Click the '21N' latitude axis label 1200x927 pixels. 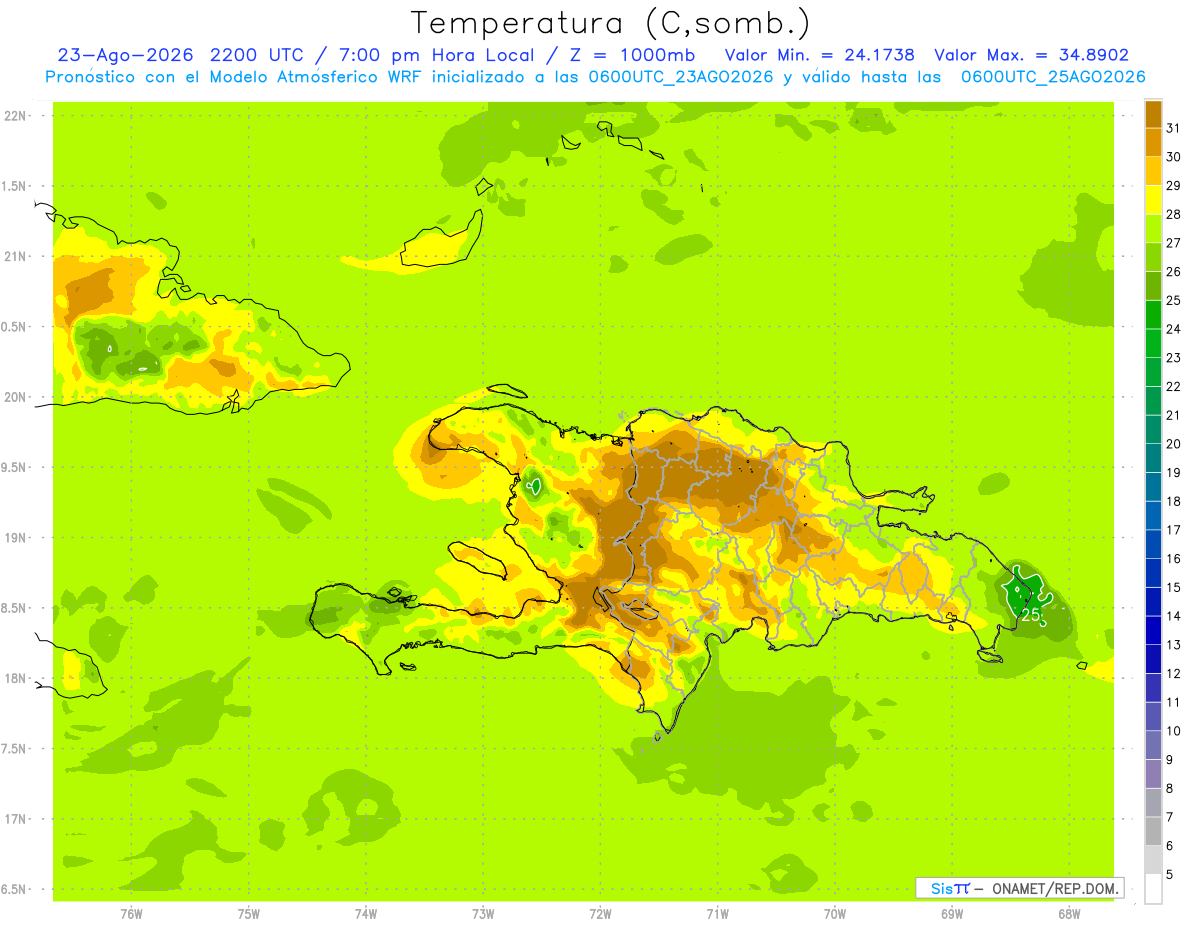15,256
